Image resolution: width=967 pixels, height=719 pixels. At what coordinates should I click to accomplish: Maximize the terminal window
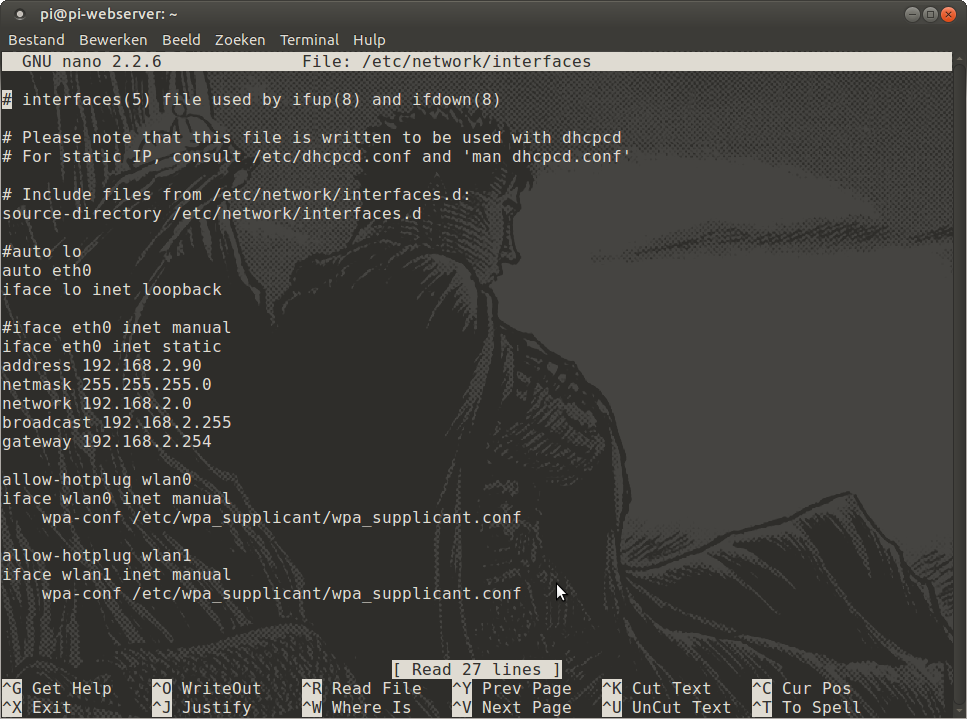coord(930,14)
